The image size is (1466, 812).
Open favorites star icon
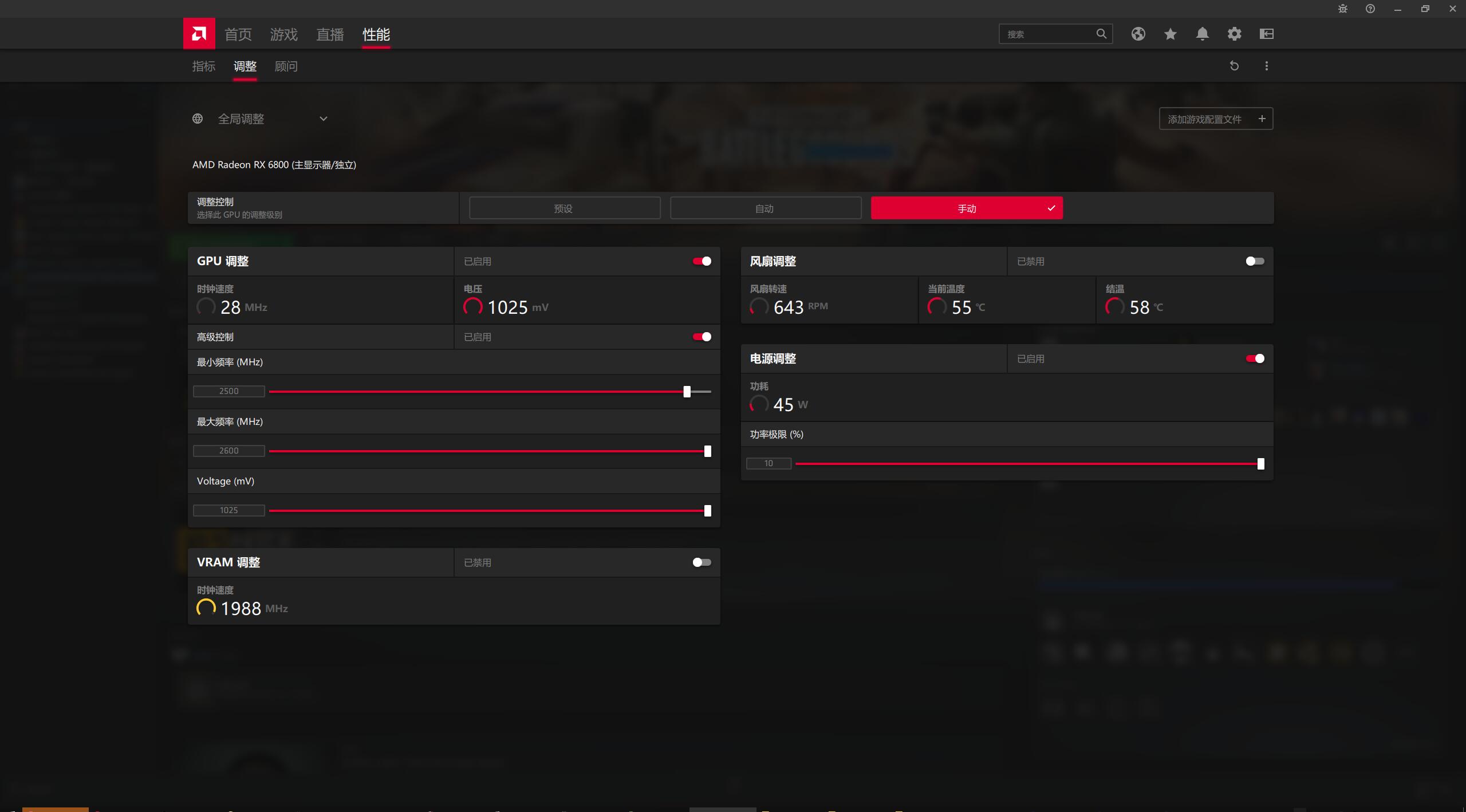tap(1170, 34)
